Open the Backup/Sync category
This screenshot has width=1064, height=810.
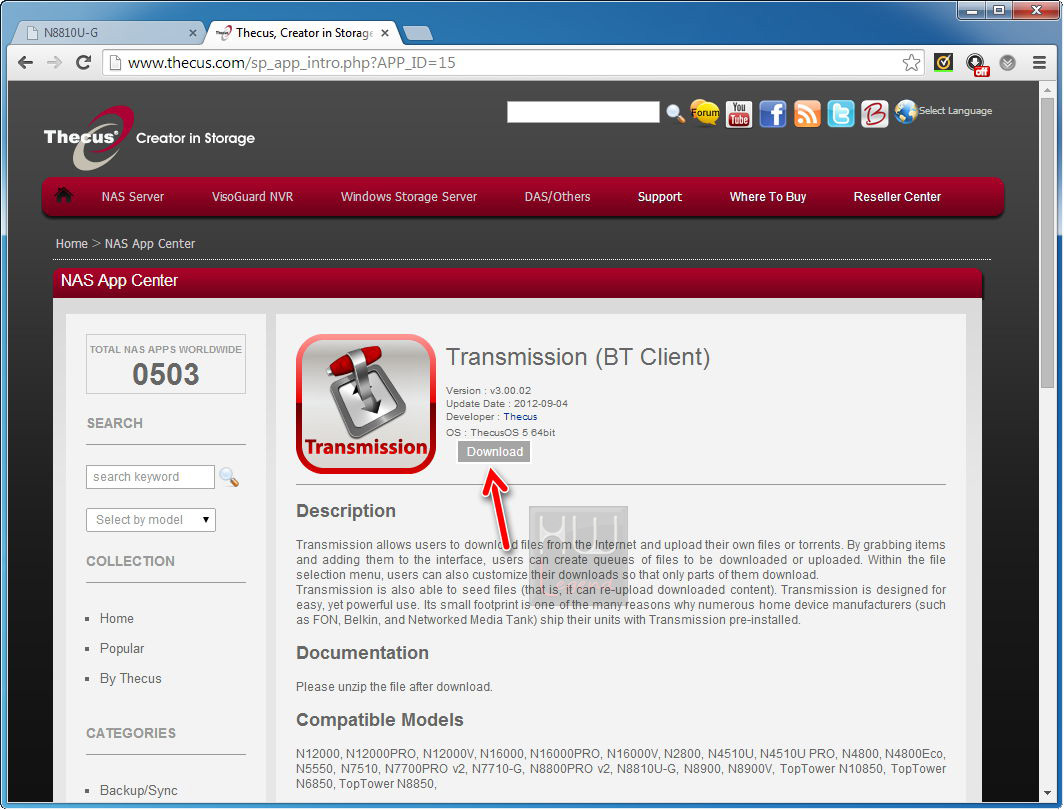(x=139, y=790)
